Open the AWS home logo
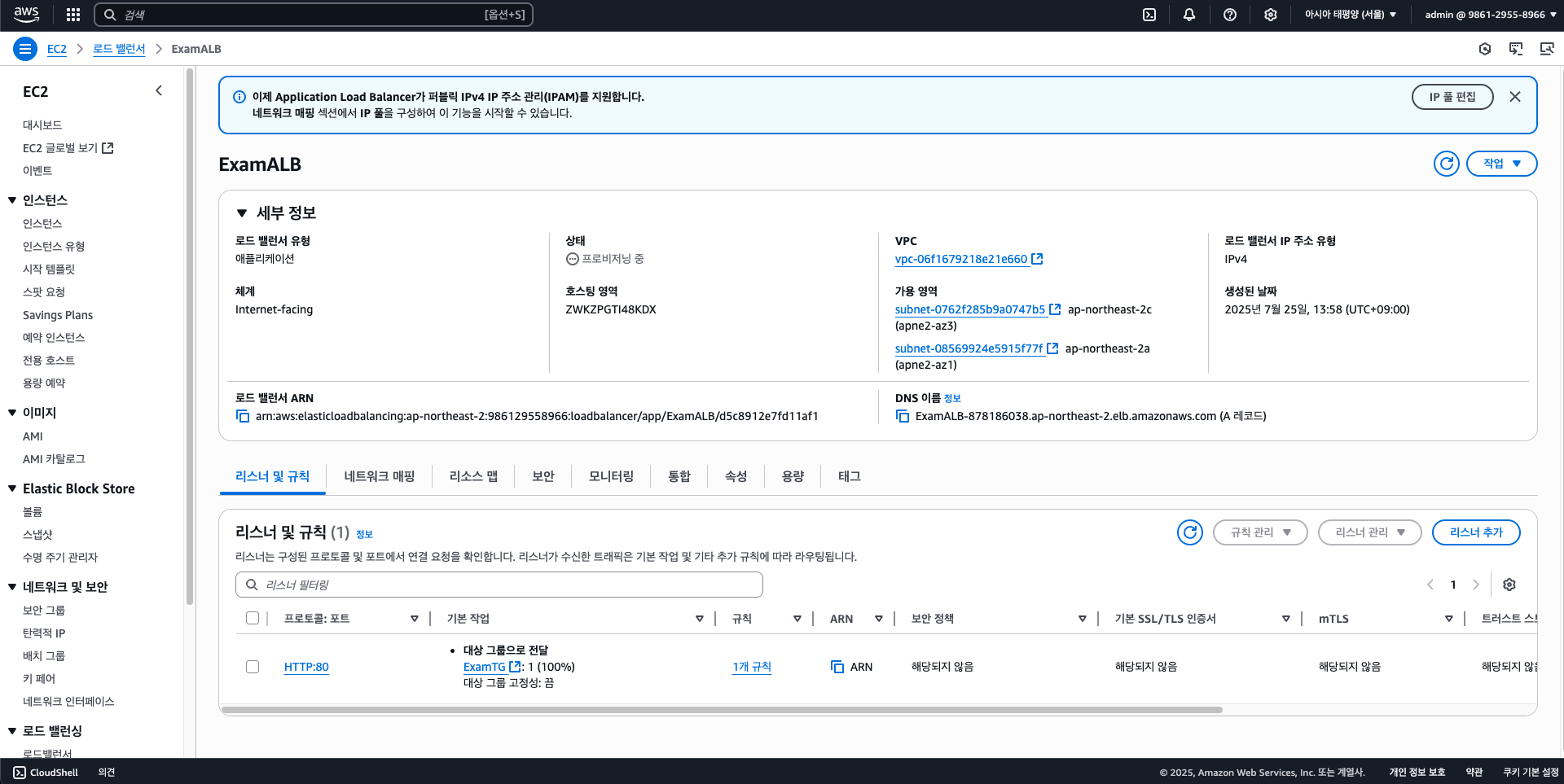 pos(26,15)
